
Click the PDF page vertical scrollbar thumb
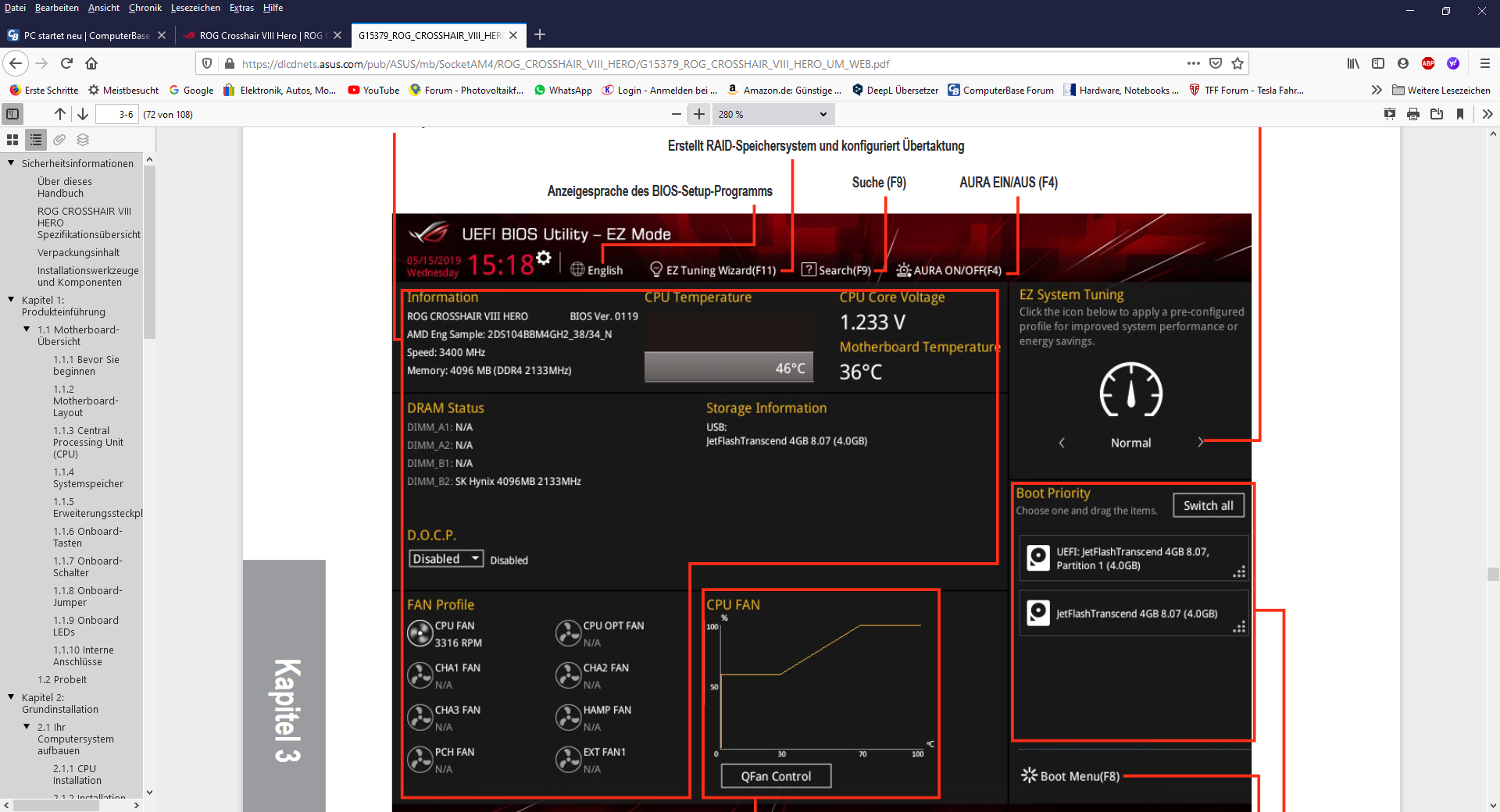click(1493, 574)
